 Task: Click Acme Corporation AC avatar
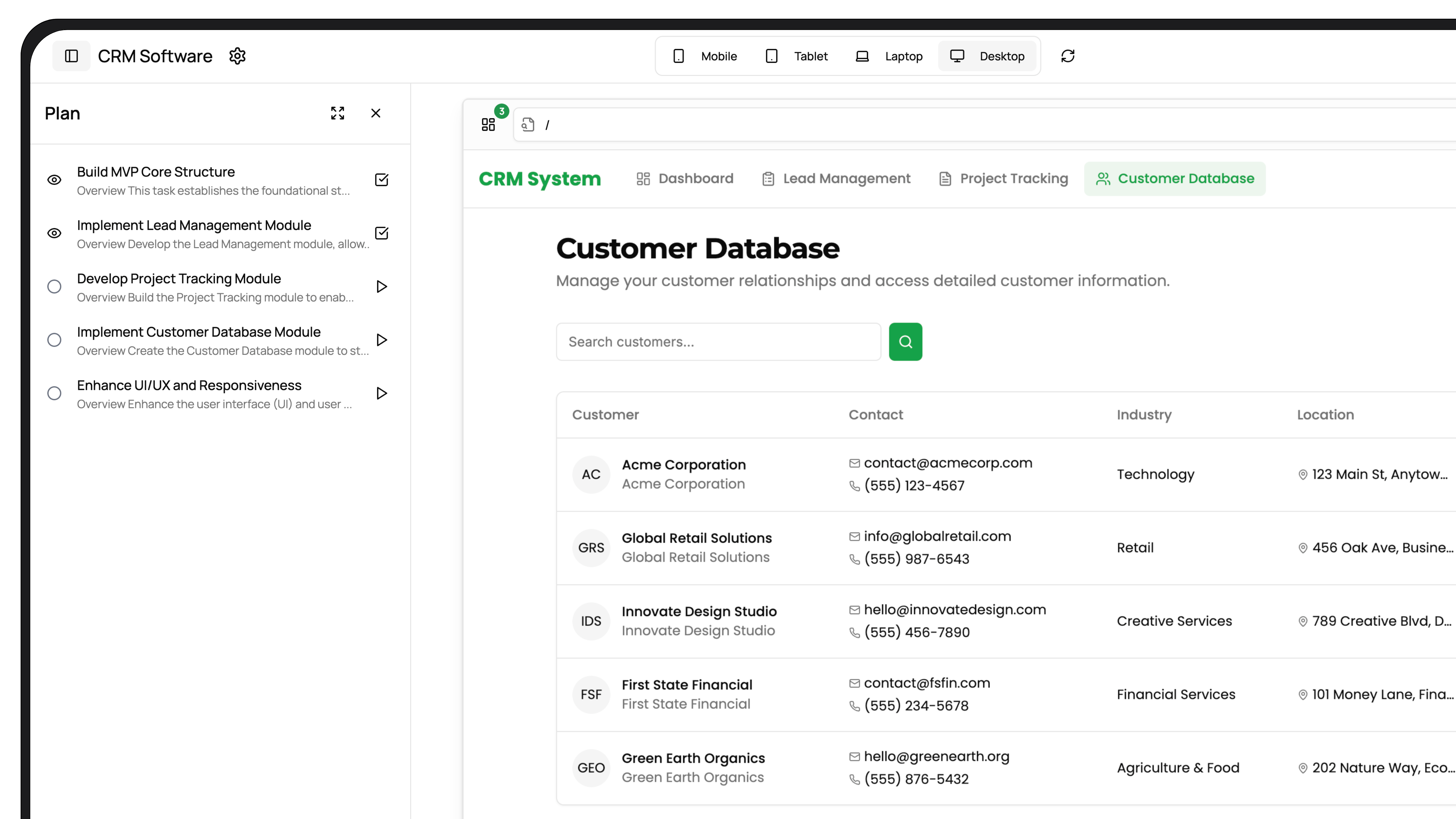coord(591,474)
